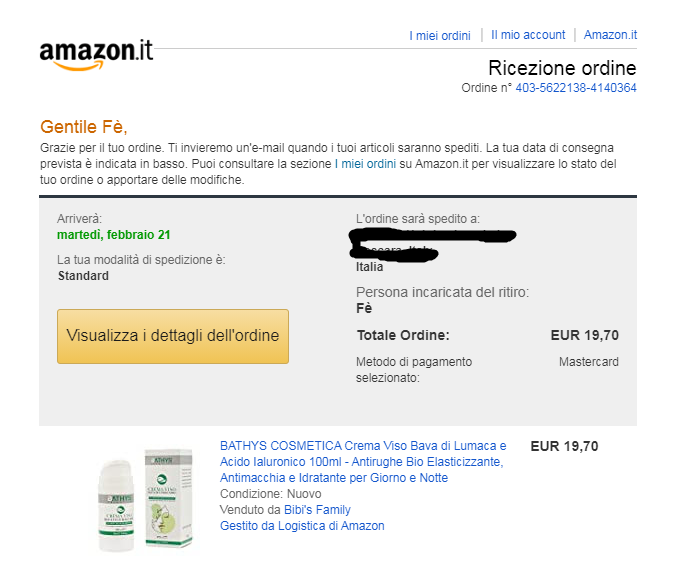Click the Ricezione ordine heading

point(562,68)
